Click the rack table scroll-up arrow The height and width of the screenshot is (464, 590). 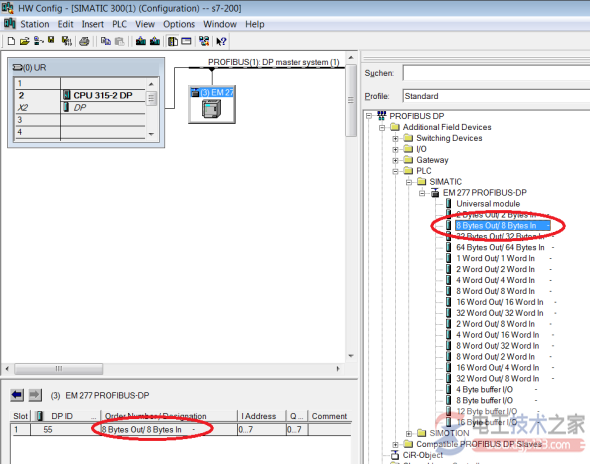[151, 84]
